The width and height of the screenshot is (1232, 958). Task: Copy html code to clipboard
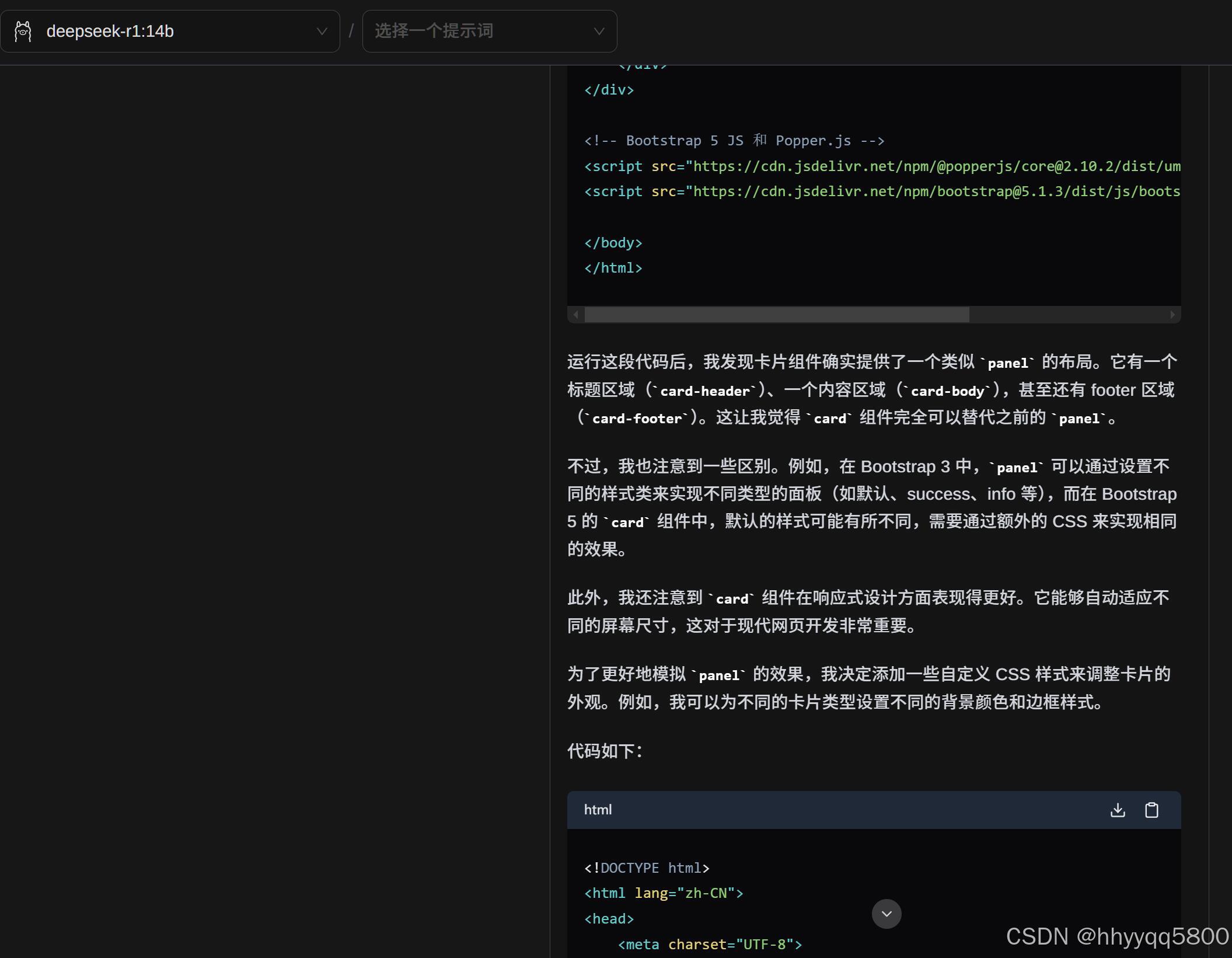pyautogui.click(x=1151, y=810)
